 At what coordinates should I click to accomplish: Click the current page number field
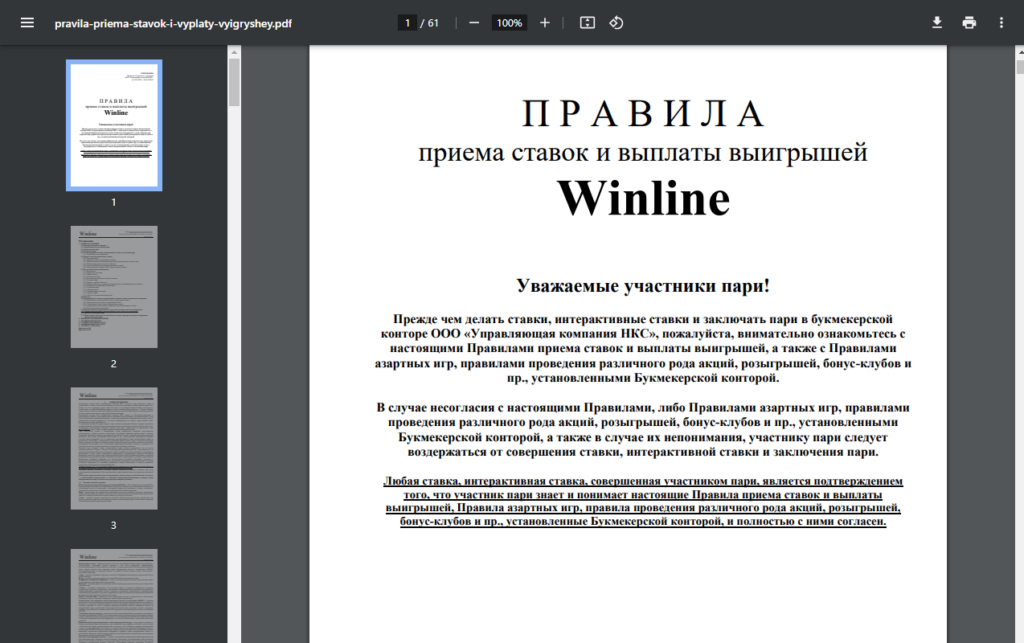coord(407,23)
